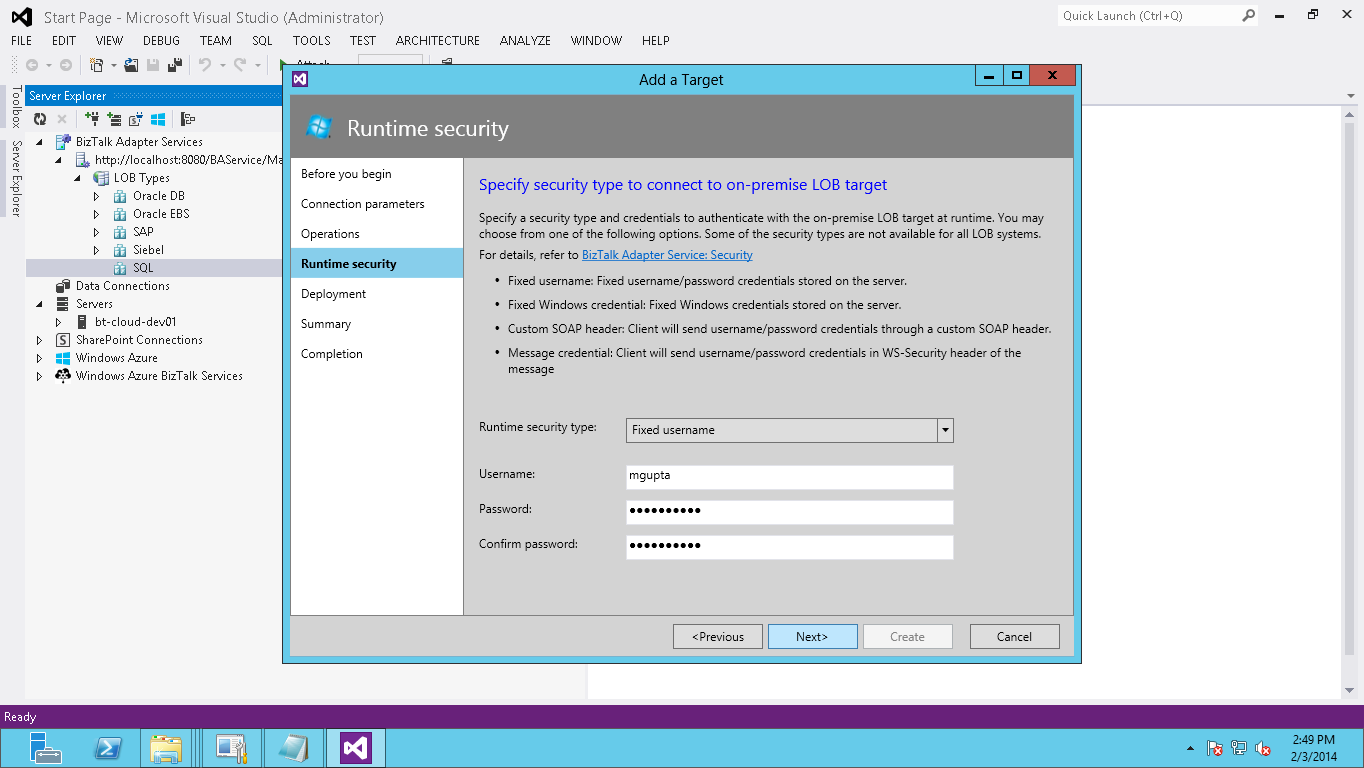Click the Visual Studio logo in dialog title bar
1364x768 pixels.
[x=299, y=79]
